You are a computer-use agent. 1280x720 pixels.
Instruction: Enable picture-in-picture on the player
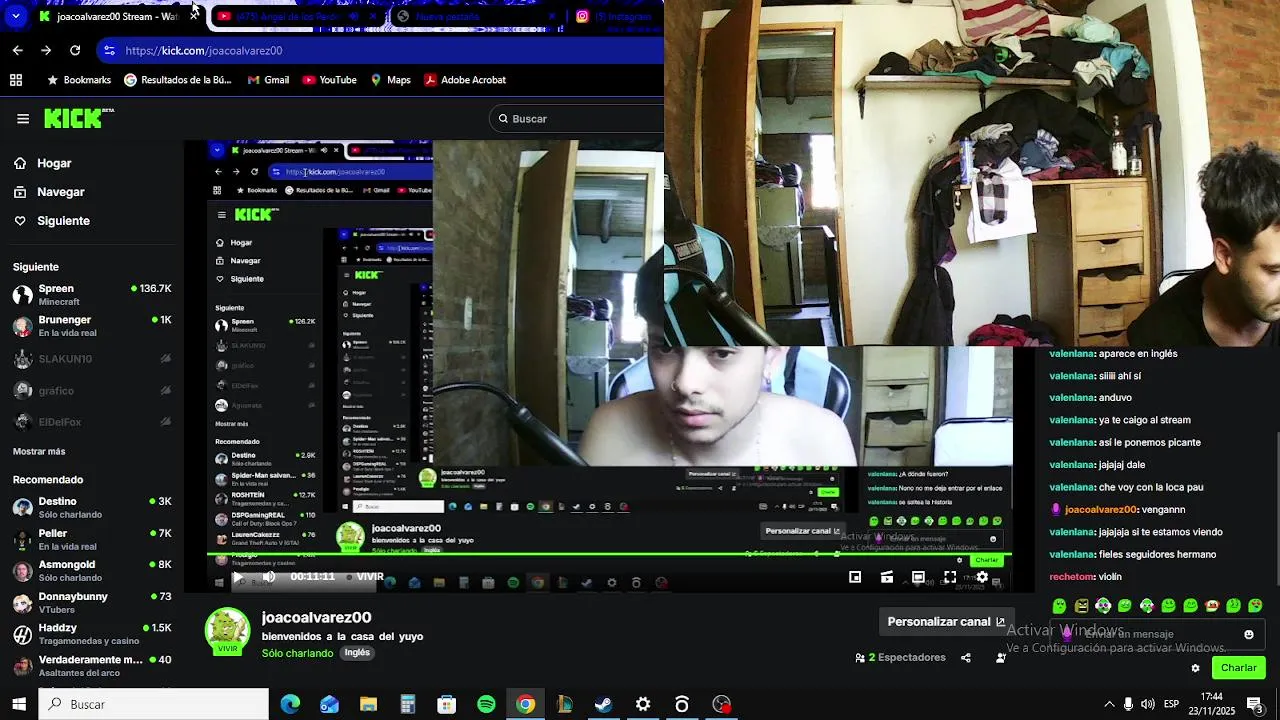855,577
